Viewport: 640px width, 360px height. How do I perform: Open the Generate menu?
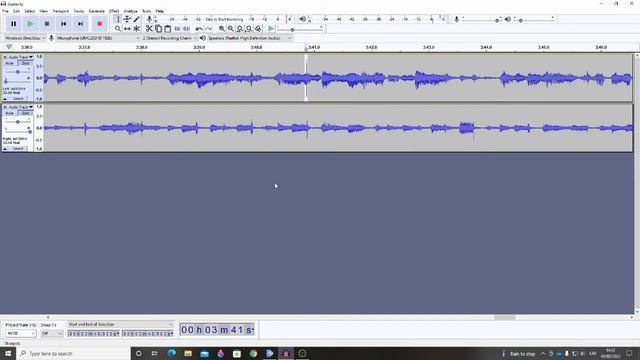click(97, 11)
